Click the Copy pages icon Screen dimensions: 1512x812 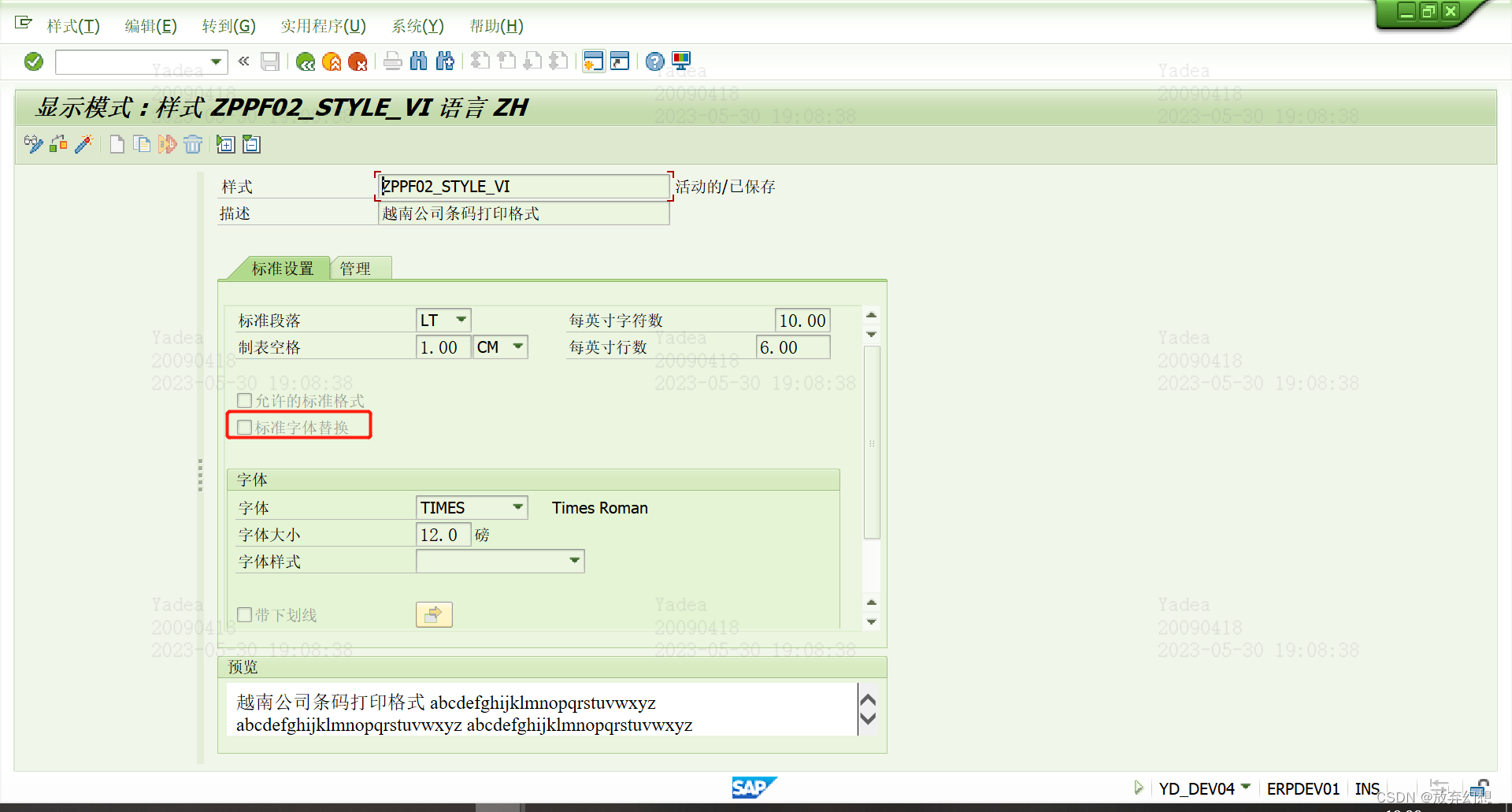coord(142,144)
